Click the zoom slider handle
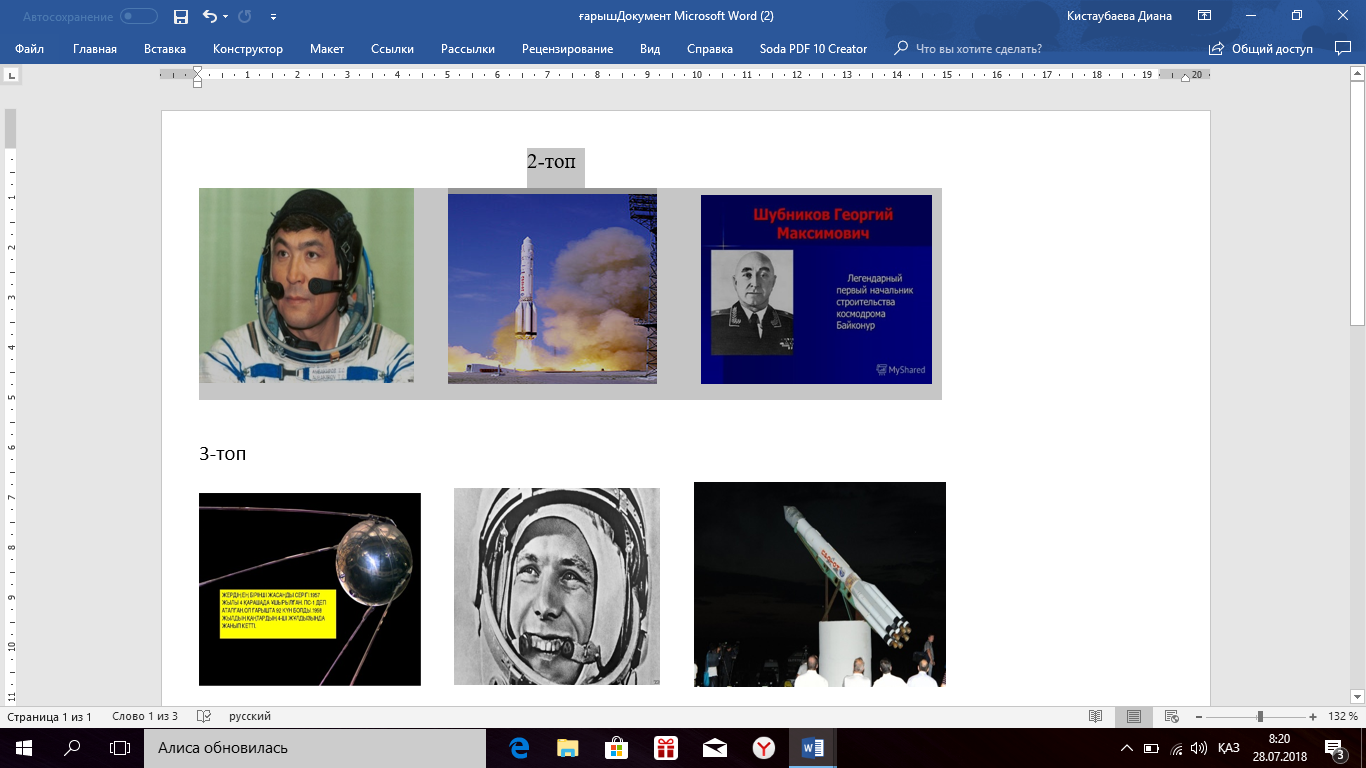The width and height of the screenshot is (1366, 768). [1260, 717]
